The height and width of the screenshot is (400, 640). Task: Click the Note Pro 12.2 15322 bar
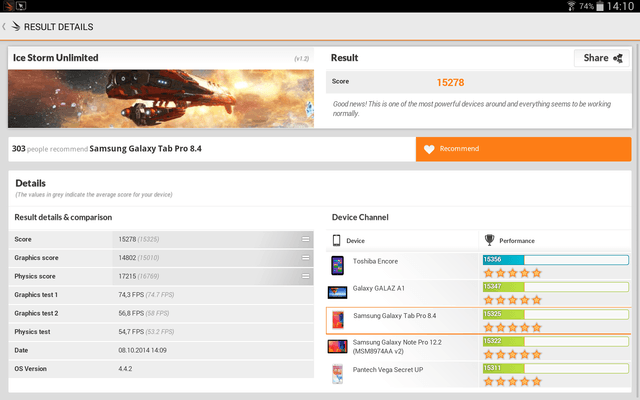point(556,341)
